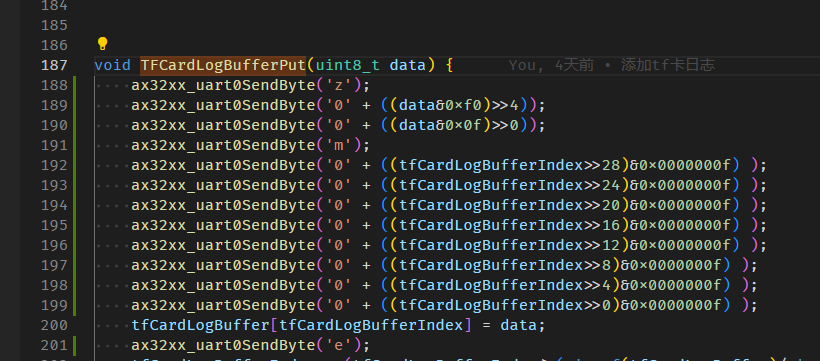Click the green change marker beside line 188

point(75,85)
